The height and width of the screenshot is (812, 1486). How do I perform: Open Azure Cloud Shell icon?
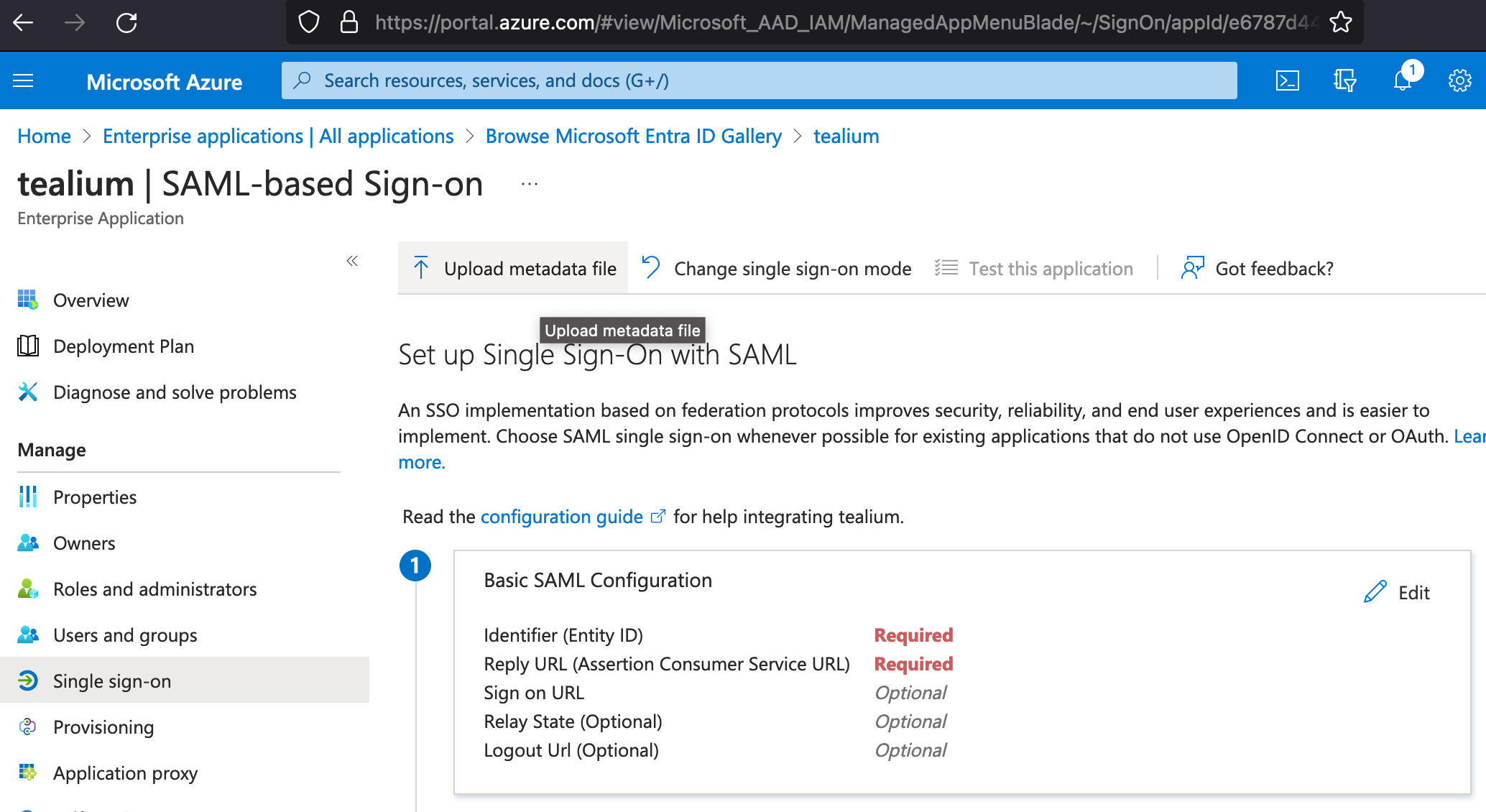pyautogui.click(x=1287, y=80)
